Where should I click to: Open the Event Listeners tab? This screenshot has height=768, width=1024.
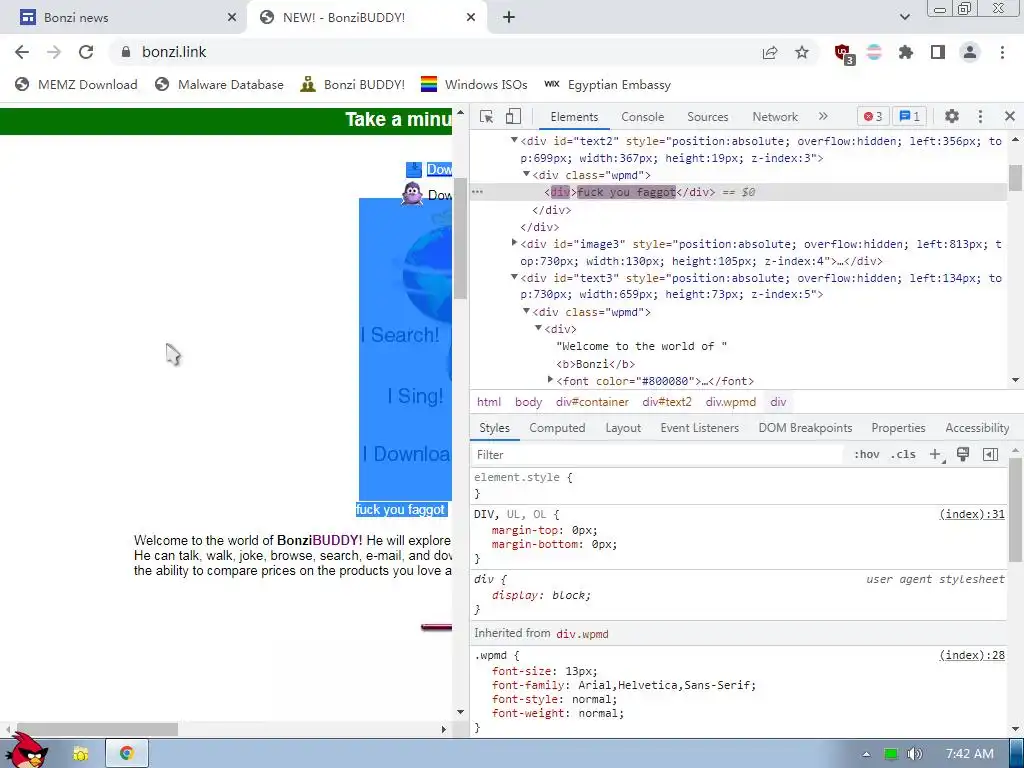[x=699, y=428]
